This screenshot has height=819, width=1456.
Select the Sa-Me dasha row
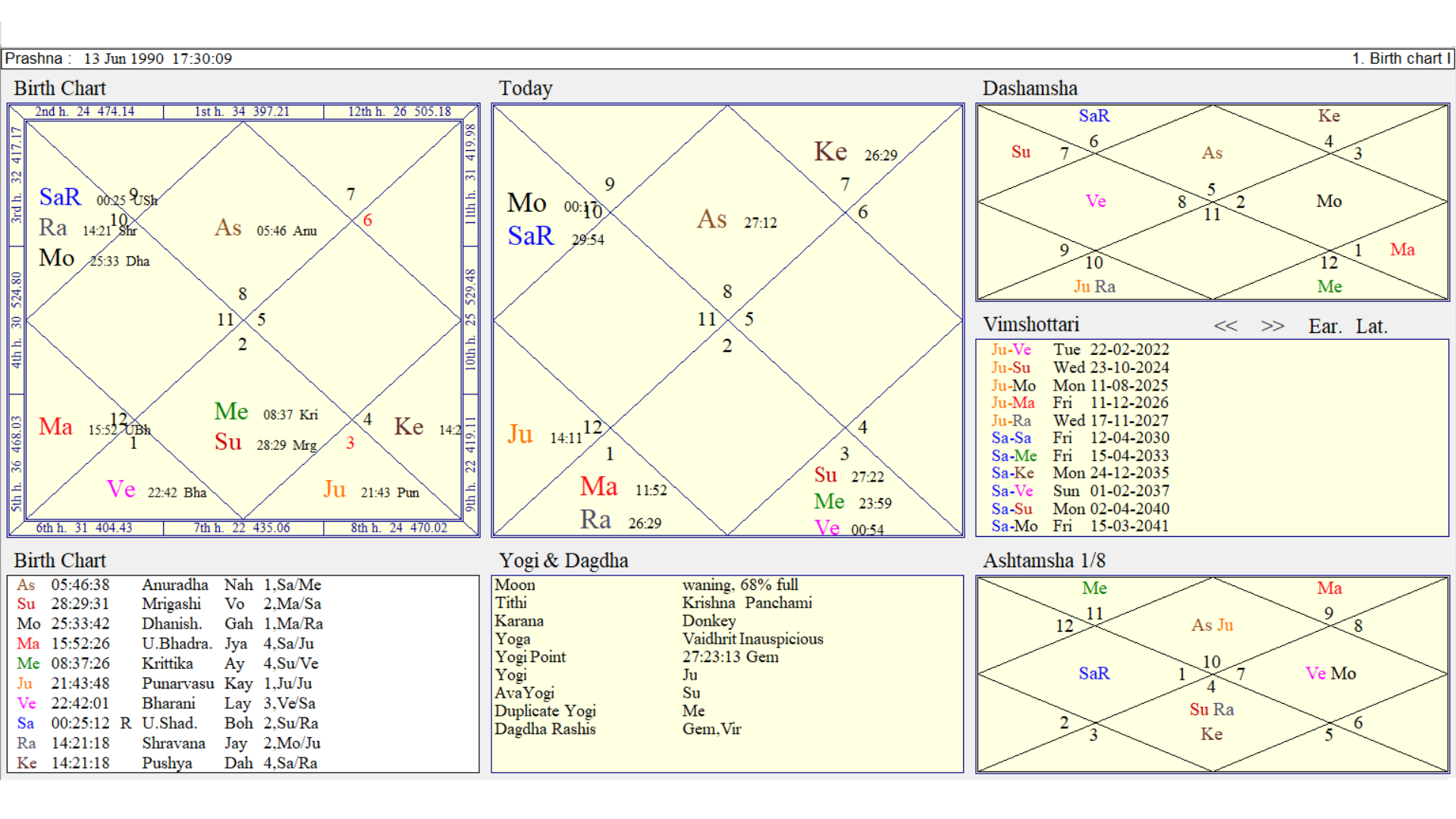[1080, 456]
